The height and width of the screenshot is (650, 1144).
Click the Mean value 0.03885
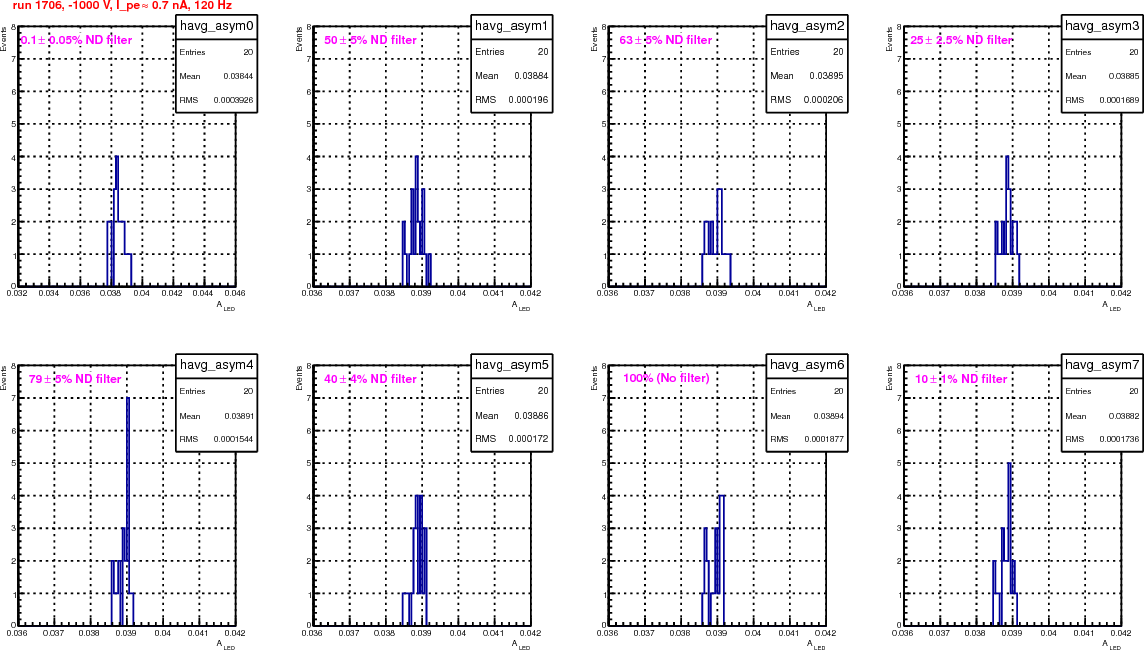tap(1124, 77)
